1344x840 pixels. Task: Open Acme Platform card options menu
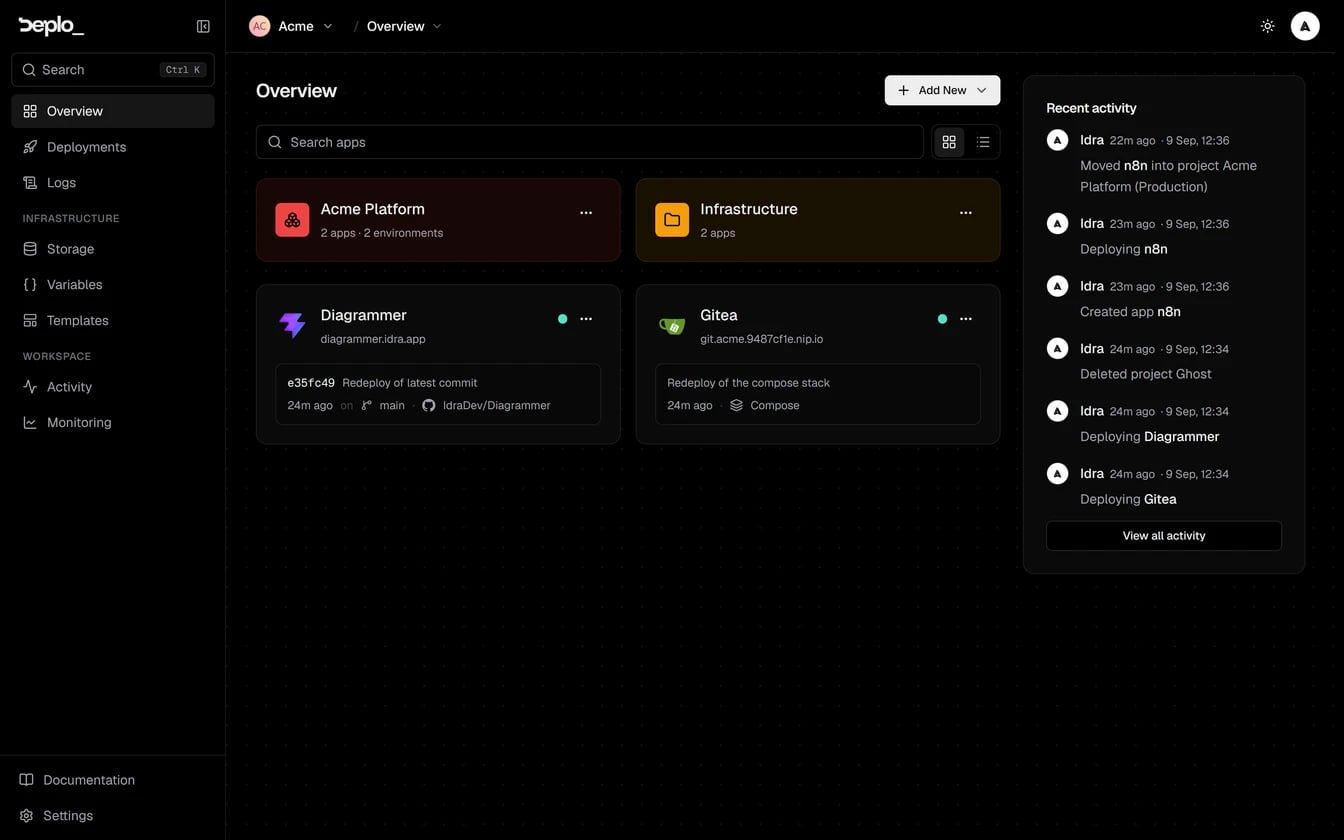point(586,213)
